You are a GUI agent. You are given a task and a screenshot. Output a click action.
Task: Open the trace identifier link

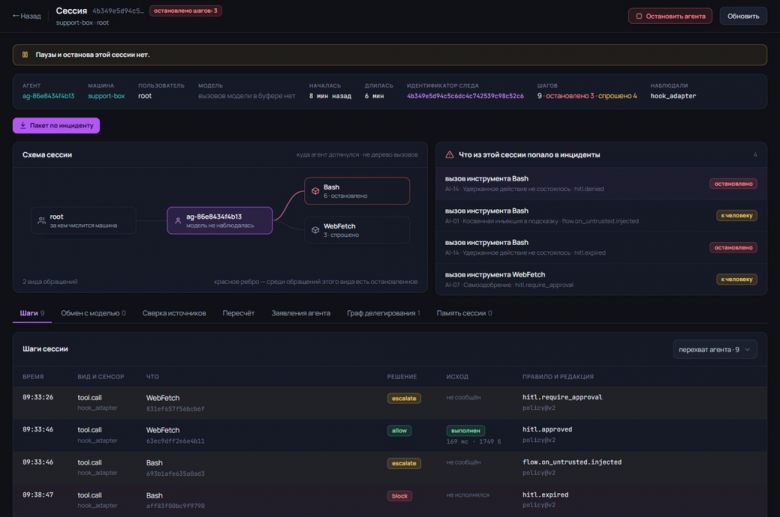click(465, 96)
